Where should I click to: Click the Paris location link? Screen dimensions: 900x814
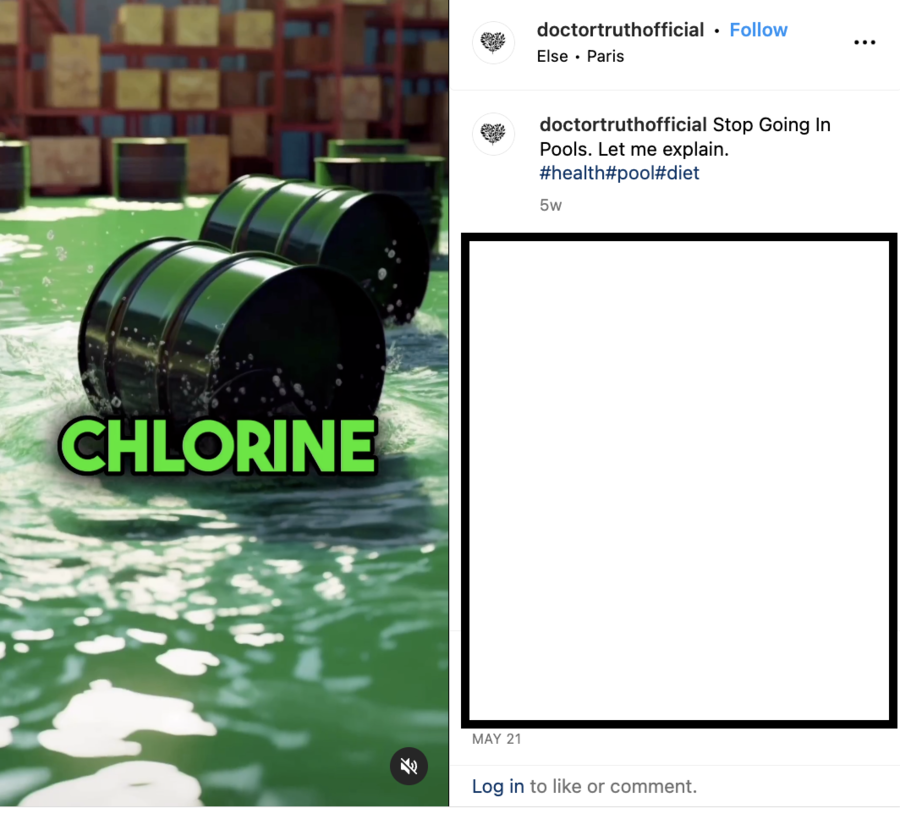pos(605,56)
